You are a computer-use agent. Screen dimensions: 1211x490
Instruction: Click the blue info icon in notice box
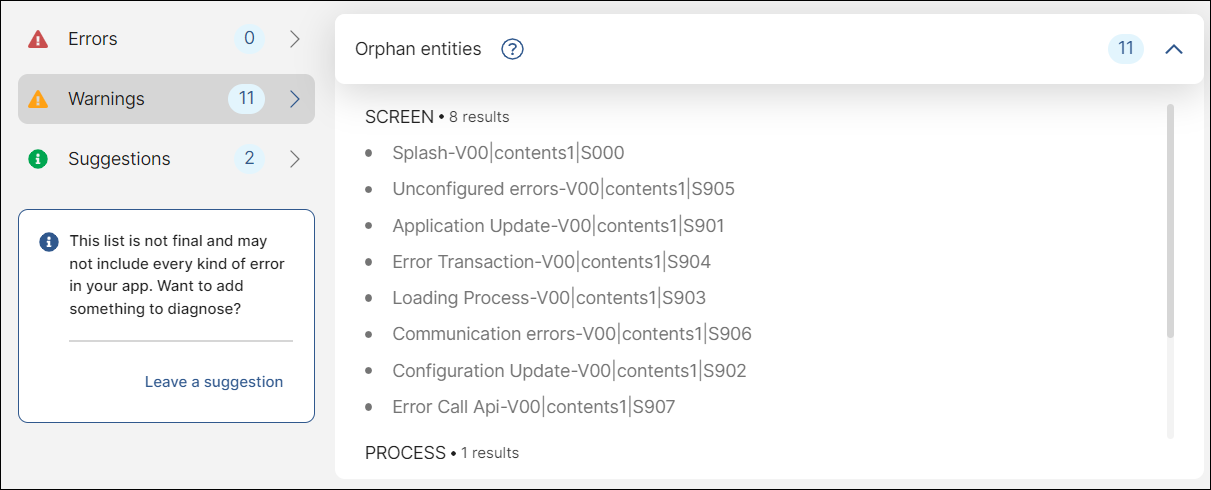pos(48,242)
